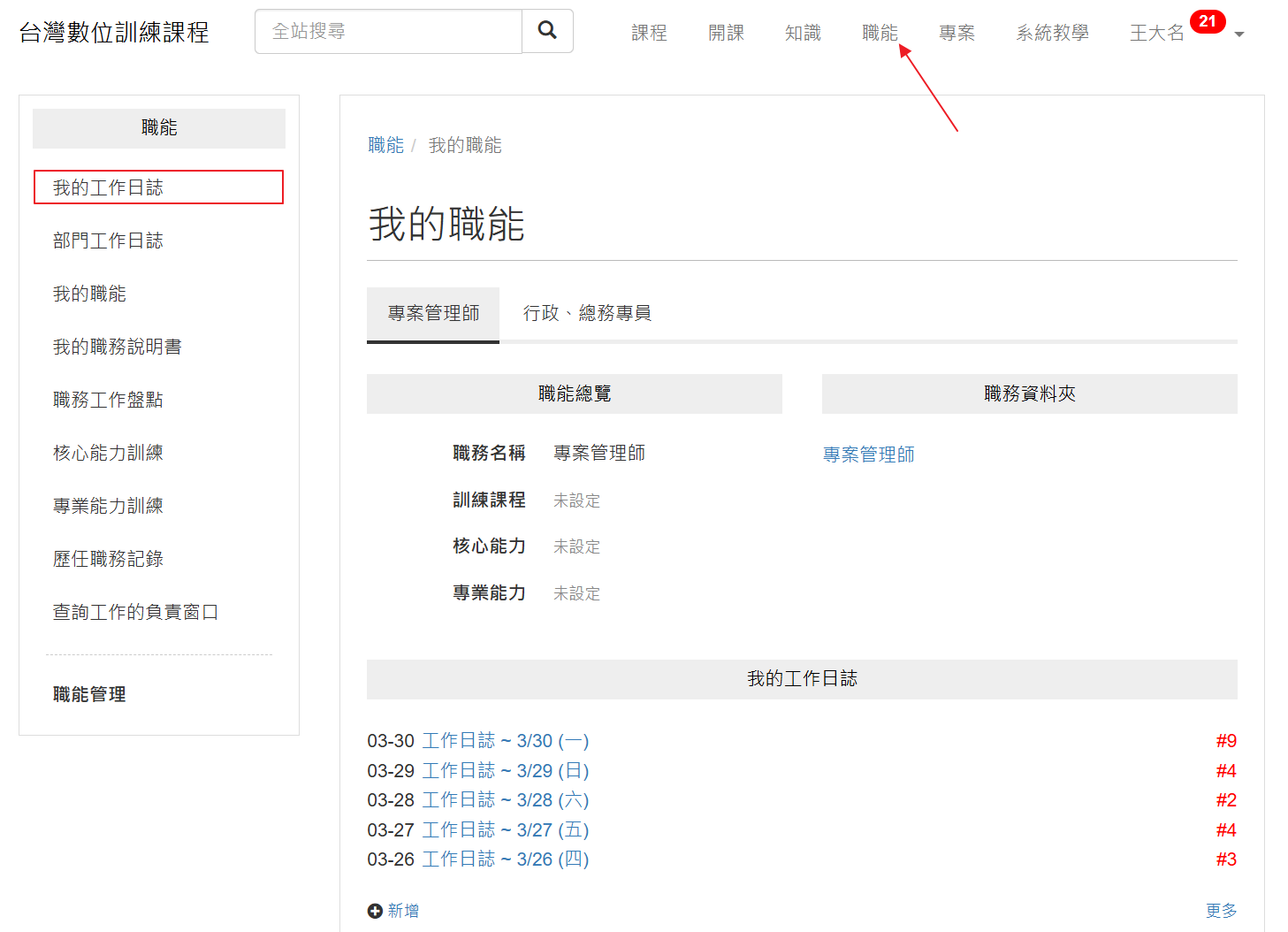Click the 更多 link under work logs
The height and width of the screenshot is (932, 1288).
pyautogui.click(x=1221, y=911)
